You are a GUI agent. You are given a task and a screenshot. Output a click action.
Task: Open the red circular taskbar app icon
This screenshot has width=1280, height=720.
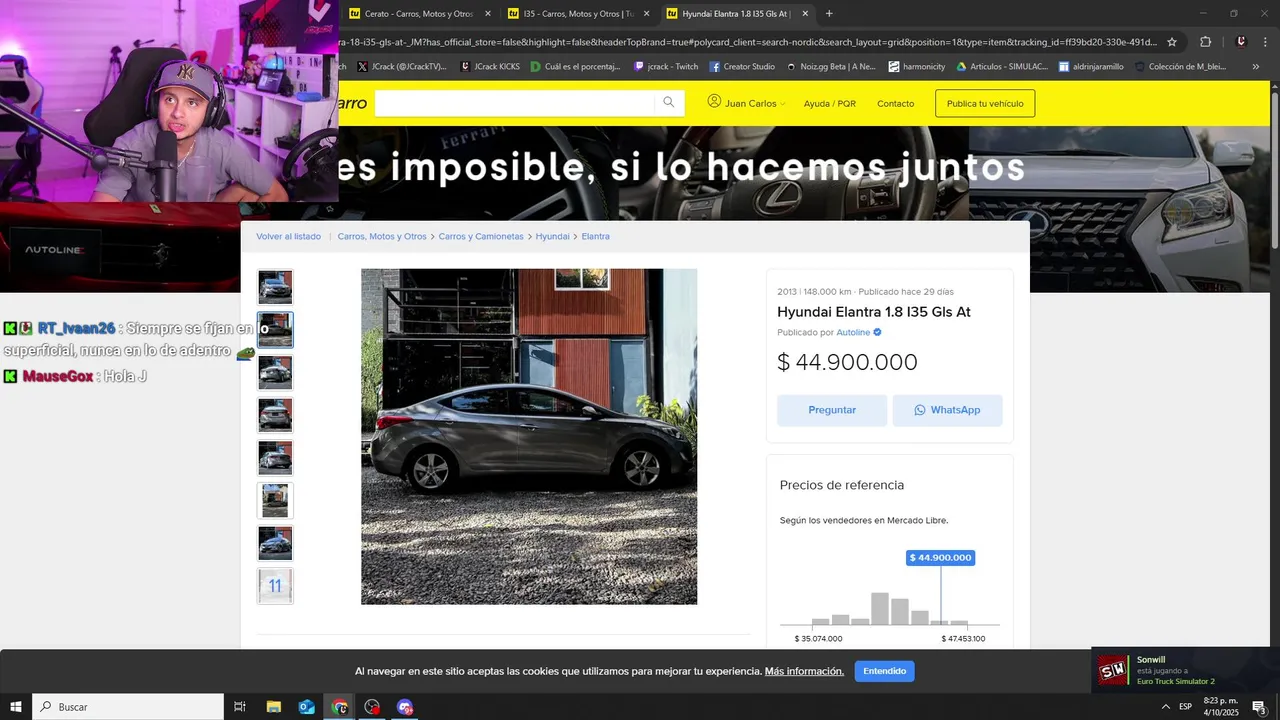tap(372, 707)
